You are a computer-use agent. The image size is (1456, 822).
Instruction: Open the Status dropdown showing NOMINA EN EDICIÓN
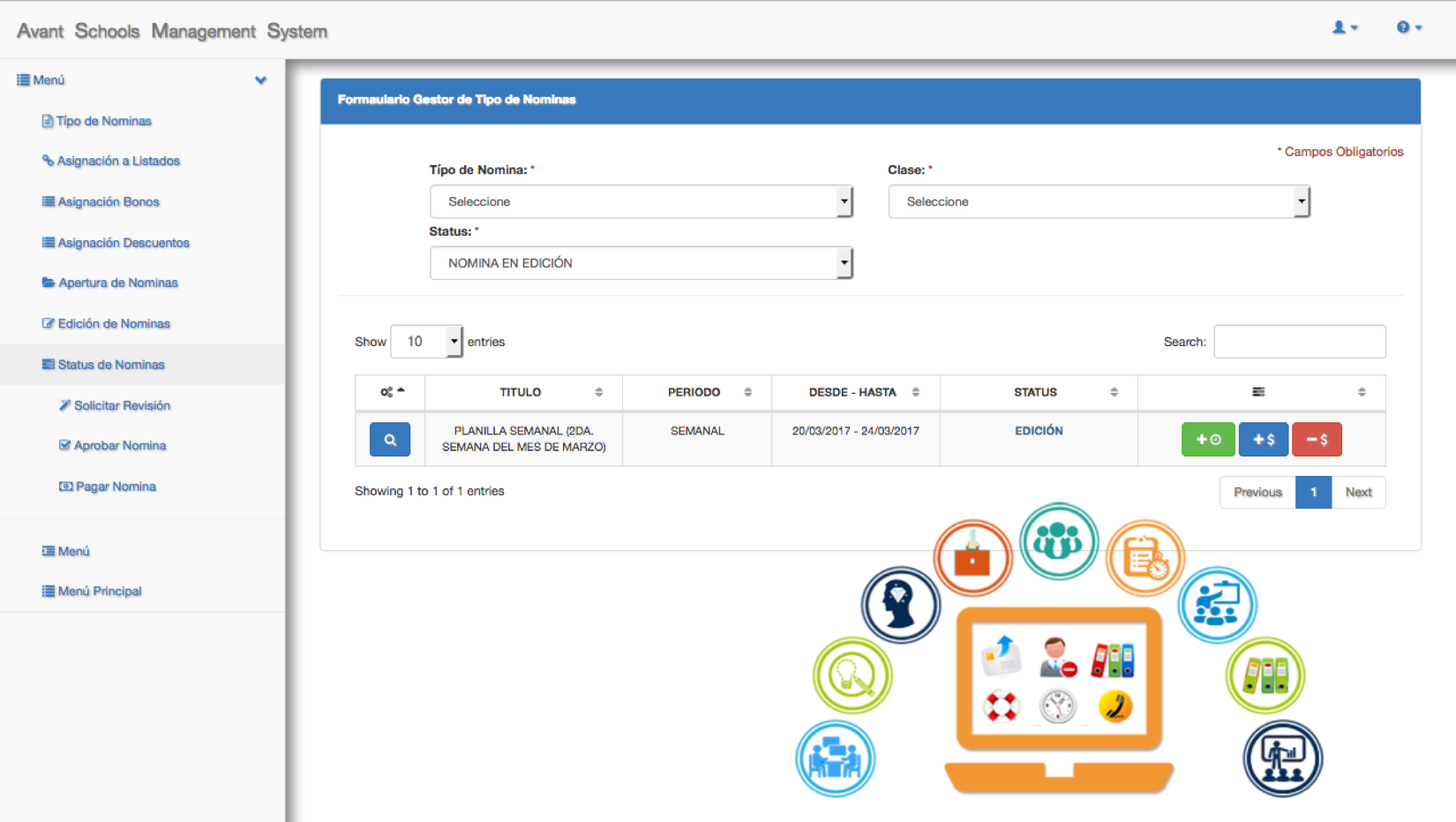click(641, 263)
